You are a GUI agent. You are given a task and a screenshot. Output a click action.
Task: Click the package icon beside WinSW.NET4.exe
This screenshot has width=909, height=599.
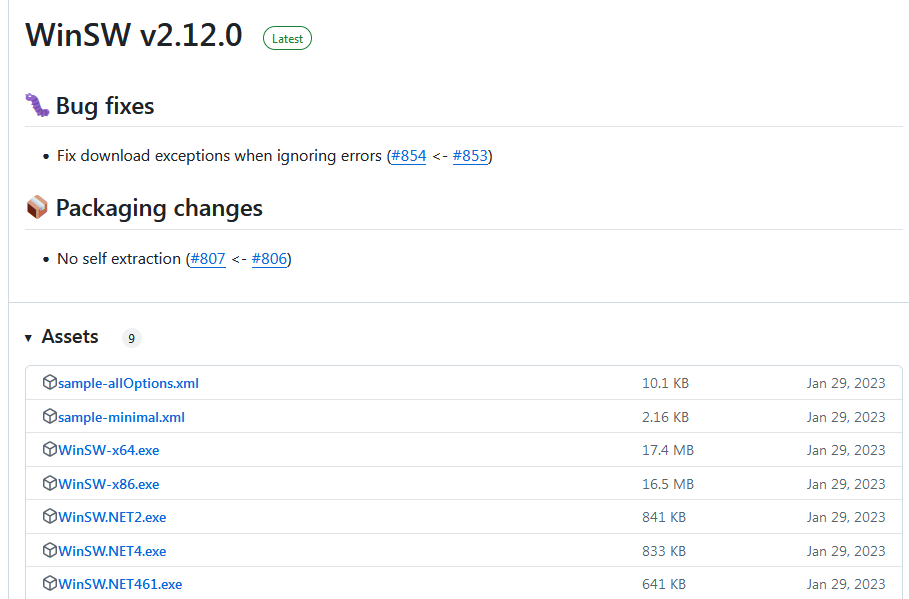50,550
